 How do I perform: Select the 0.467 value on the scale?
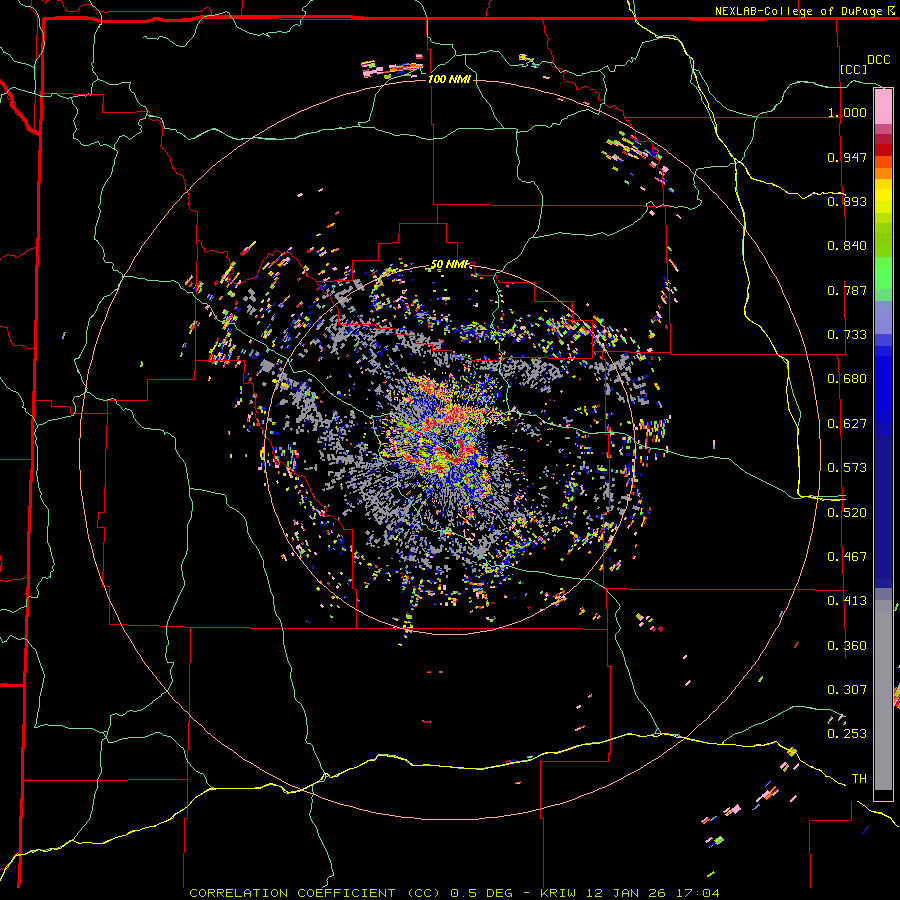point(847,557)
